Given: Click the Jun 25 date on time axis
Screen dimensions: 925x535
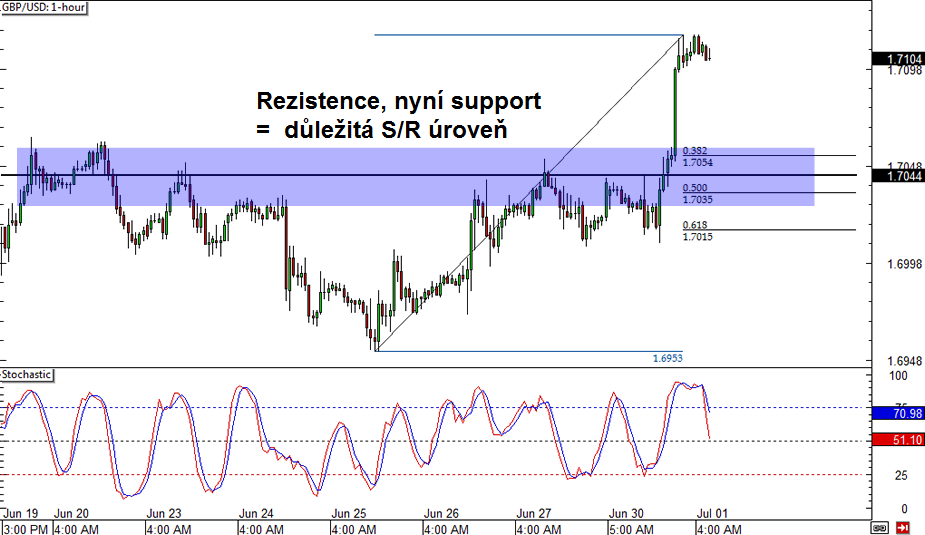Looking at the screenshot, I should (349, 514).
